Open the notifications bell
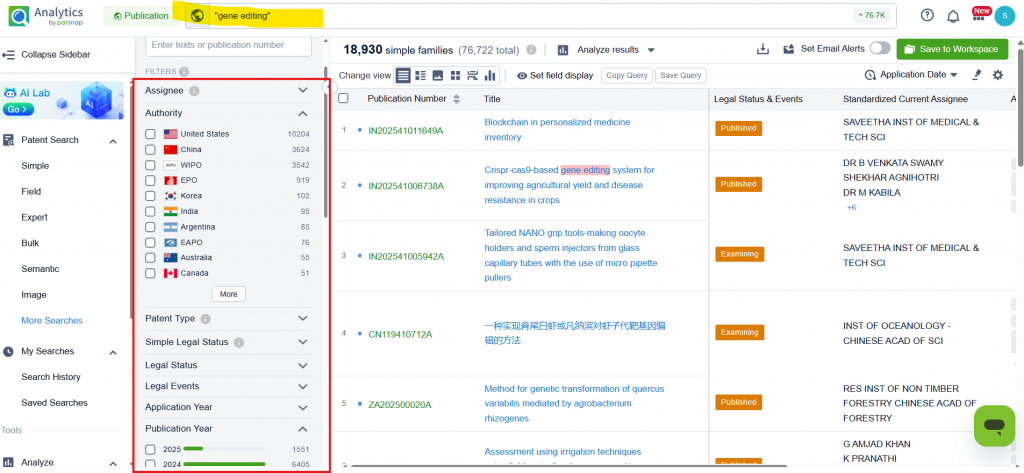Screen dimensions: 1024x473 pos(953,16)
